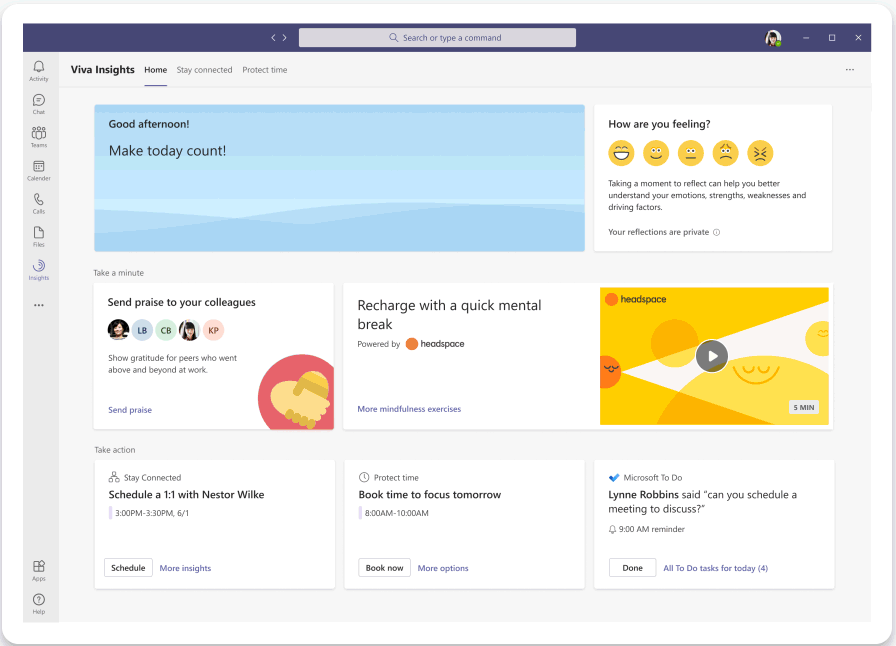Browse your Files
The height and width of the screenshot is (646, 896).
tap(38, 236)
